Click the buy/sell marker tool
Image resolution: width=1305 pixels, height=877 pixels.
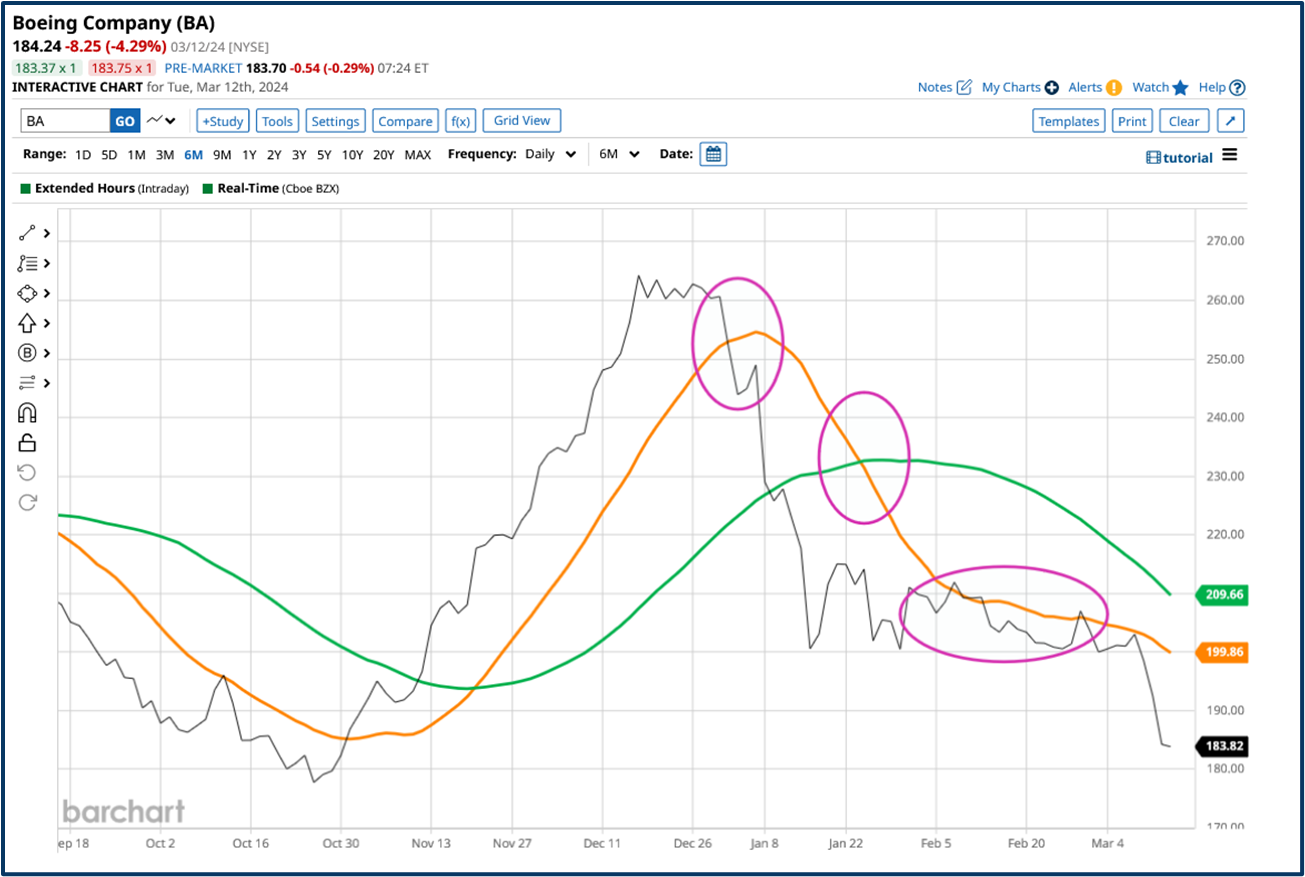point(27,352)
